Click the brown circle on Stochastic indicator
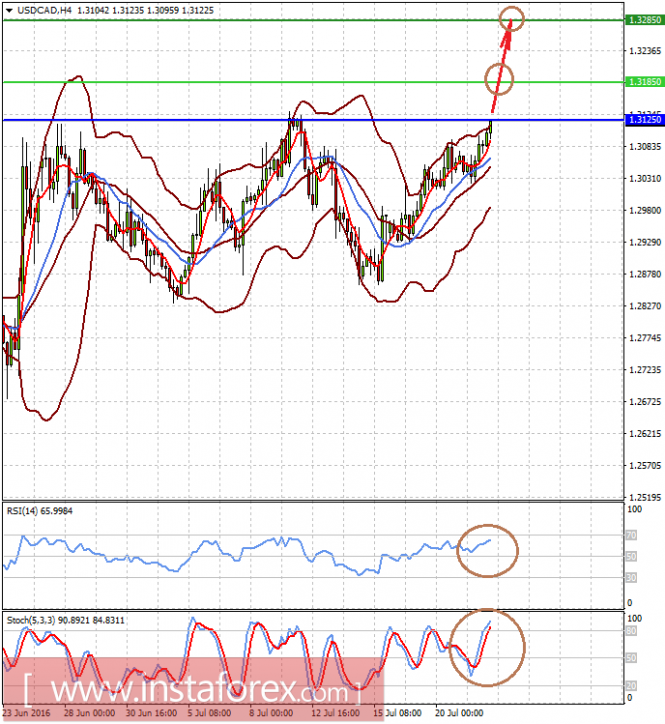This screenshot has height=724, width=665. click(487, 647)
